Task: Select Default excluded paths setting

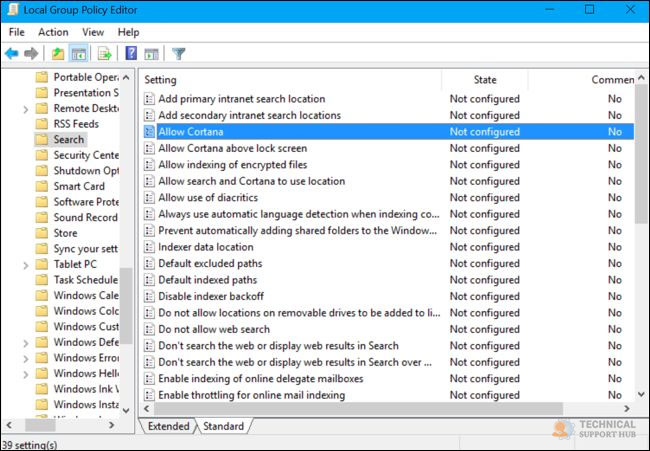Action: (x=388, y=263)
